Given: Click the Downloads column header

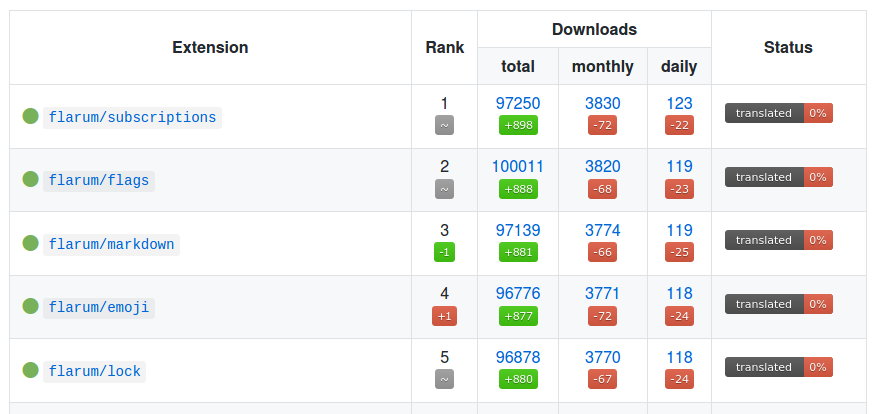Looking at the screenshot, I should [x=594, y=29].
